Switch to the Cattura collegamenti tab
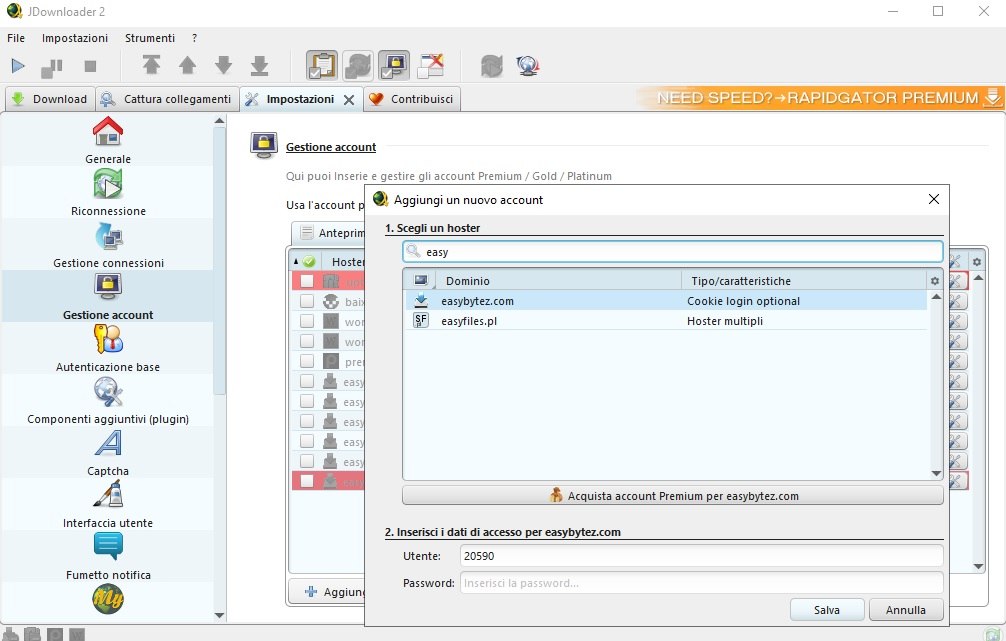This screenshot has height=641, width=1006. [x=167, y=99]
